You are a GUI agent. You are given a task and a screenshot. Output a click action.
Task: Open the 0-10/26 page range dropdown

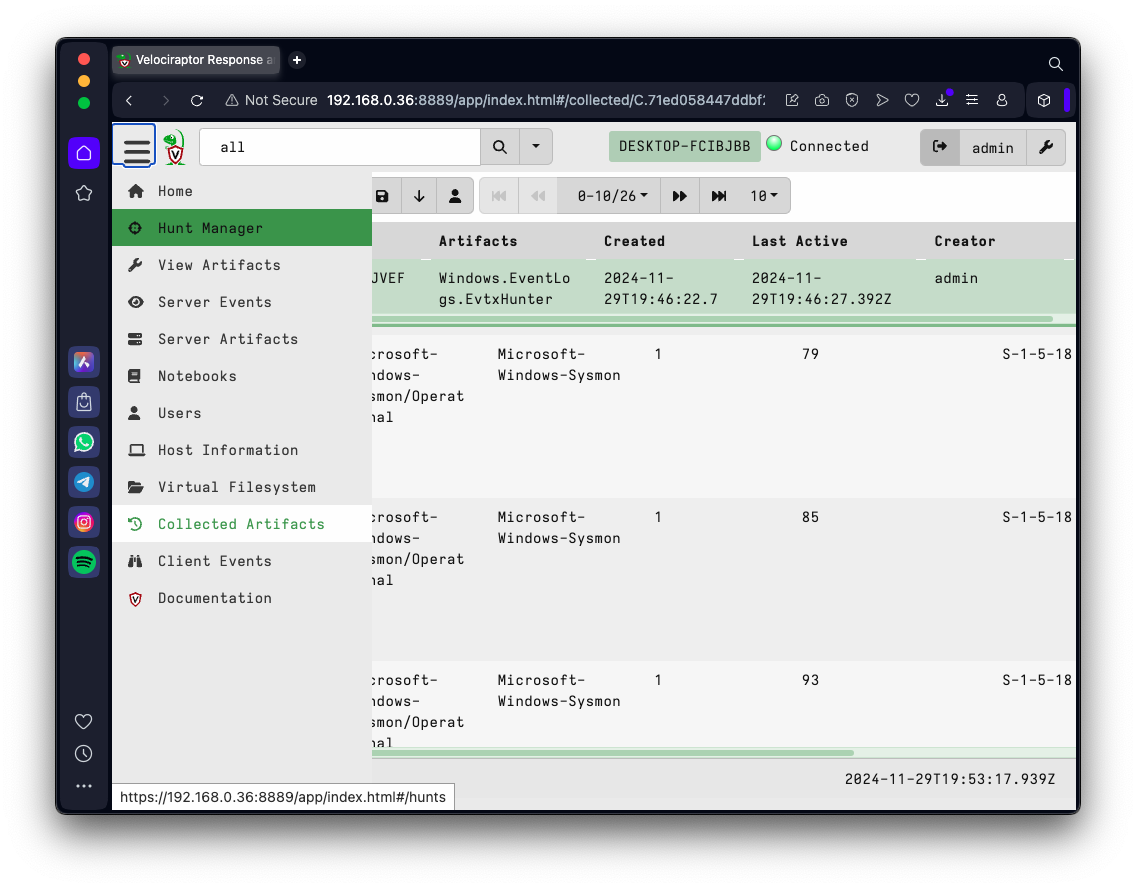tap(612, 196)
